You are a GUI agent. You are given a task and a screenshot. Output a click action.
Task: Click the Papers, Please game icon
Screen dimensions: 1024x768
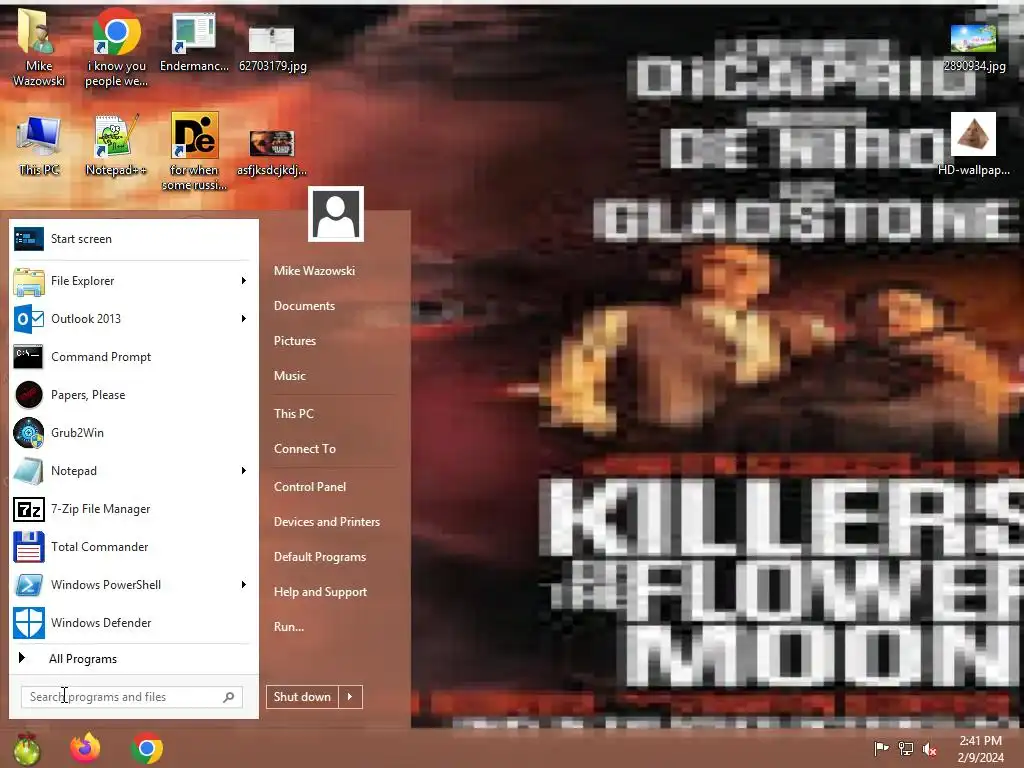pos(29,394)
